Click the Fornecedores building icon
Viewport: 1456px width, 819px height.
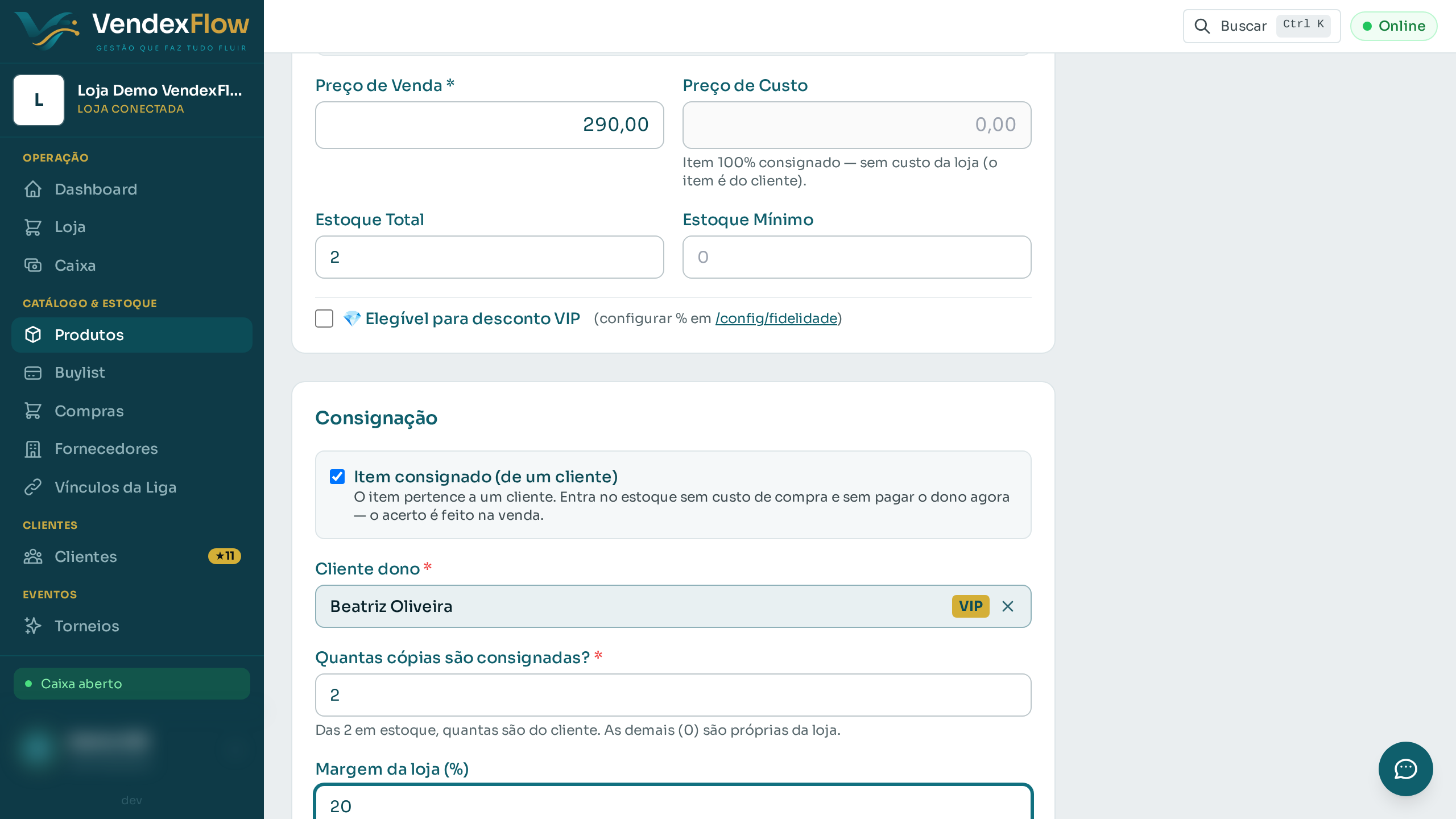pyautogui.click(x=33, y=449)
